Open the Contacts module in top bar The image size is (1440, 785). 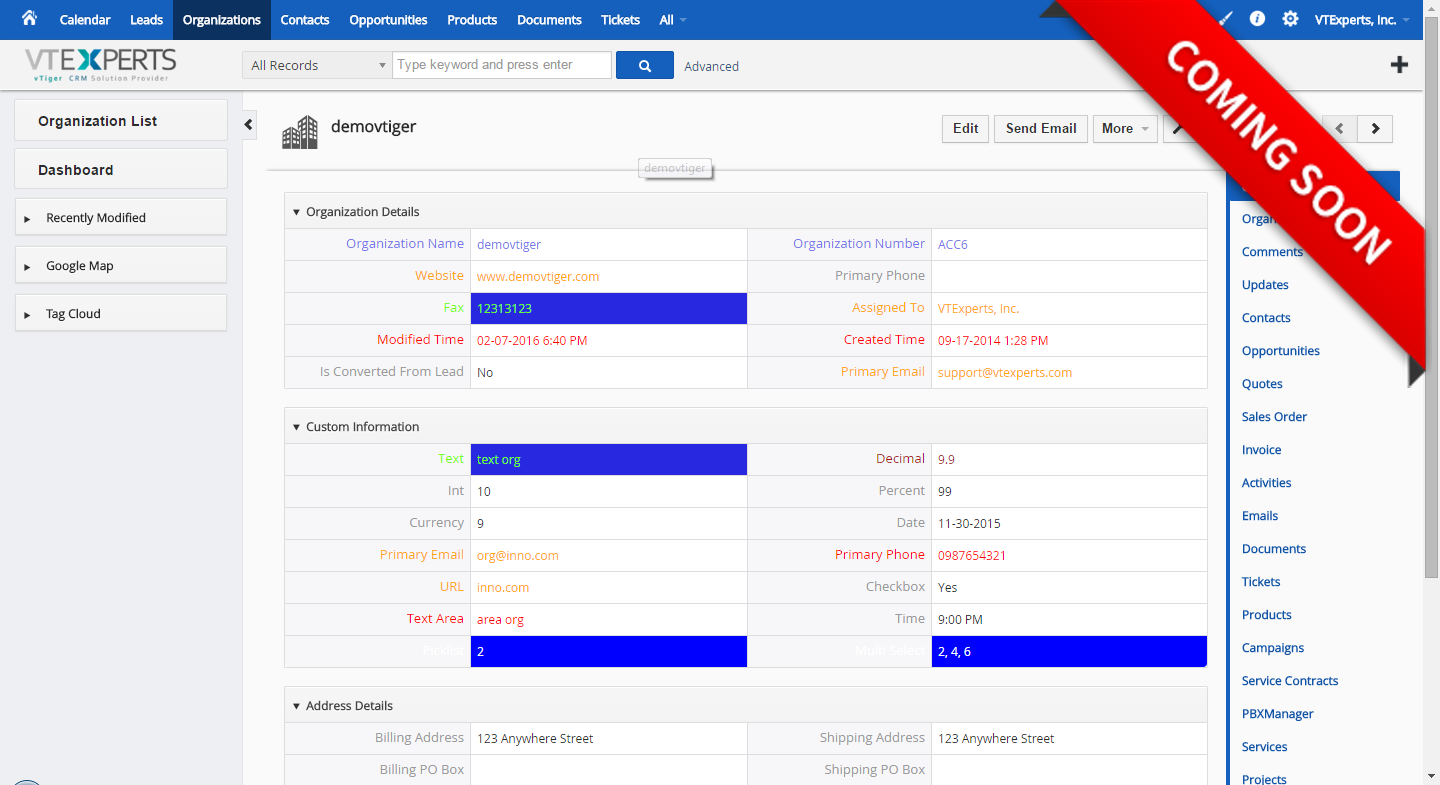click(305, 20)
